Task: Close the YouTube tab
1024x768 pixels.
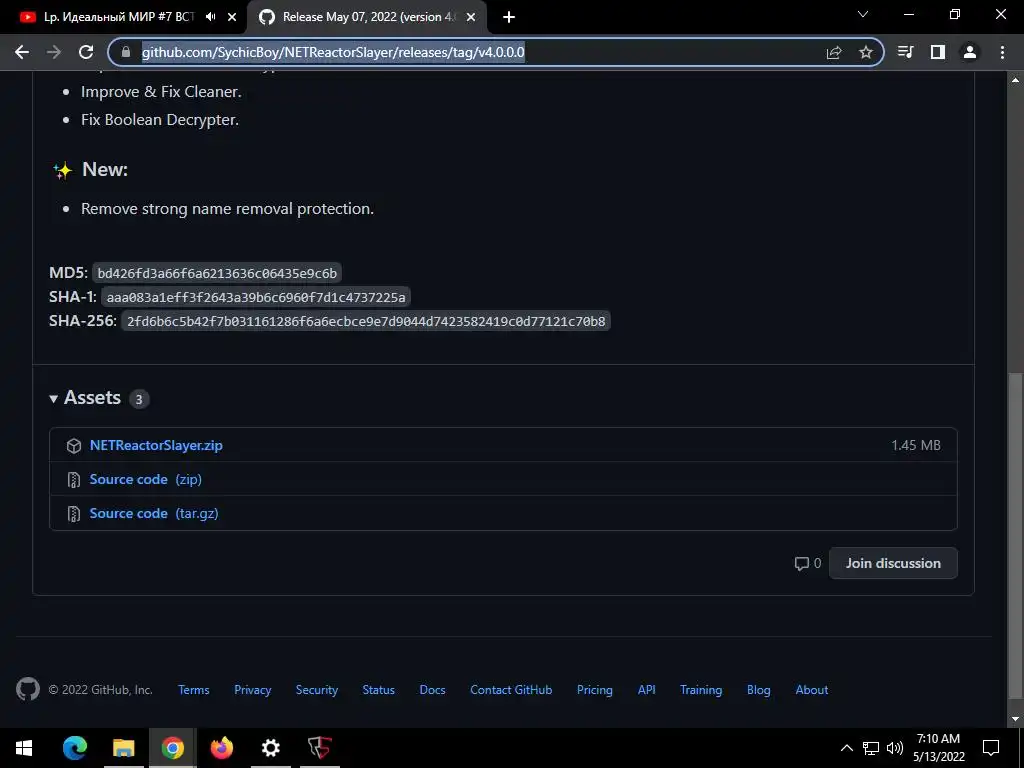Action: pyautogui.click(x=232, y=17)
